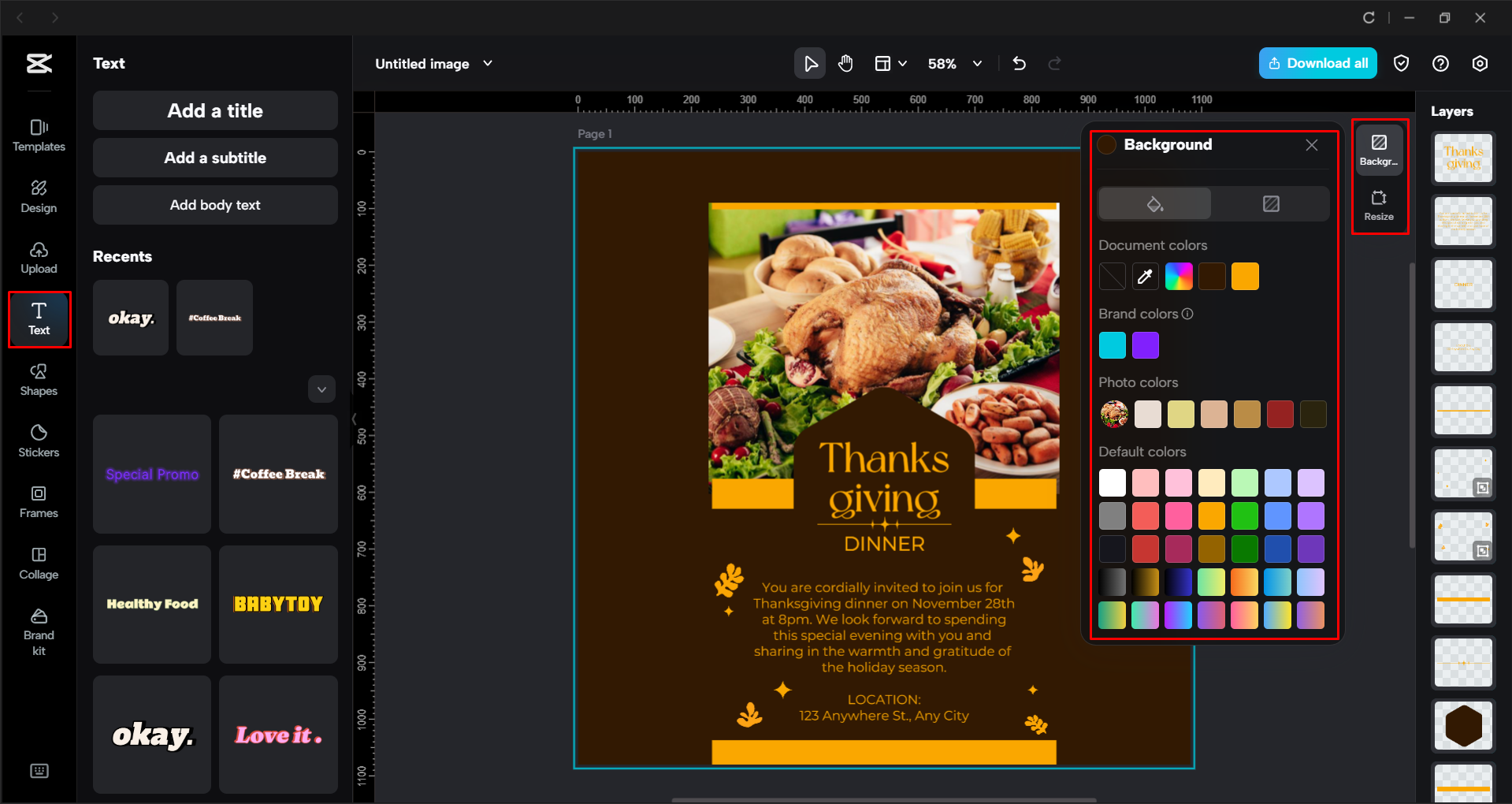Open the Frames panel

(x=38, y=502)
